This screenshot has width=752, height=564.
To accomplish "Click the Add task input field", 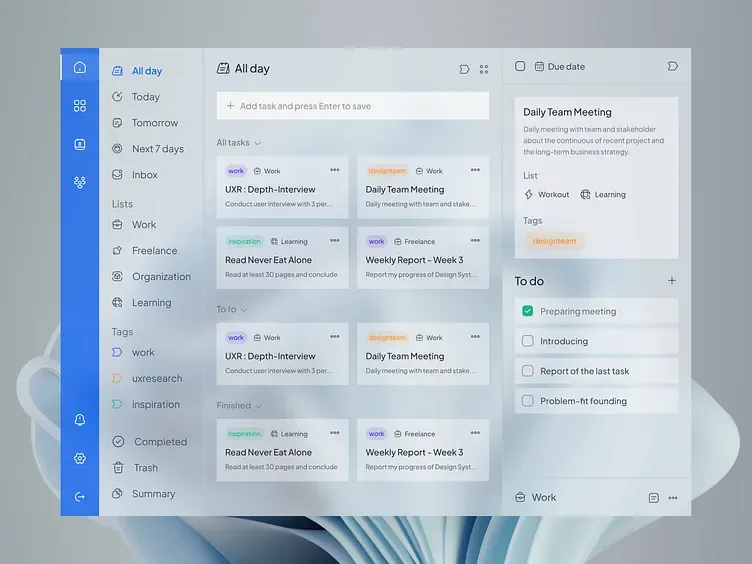I will (x=352, y=106).
